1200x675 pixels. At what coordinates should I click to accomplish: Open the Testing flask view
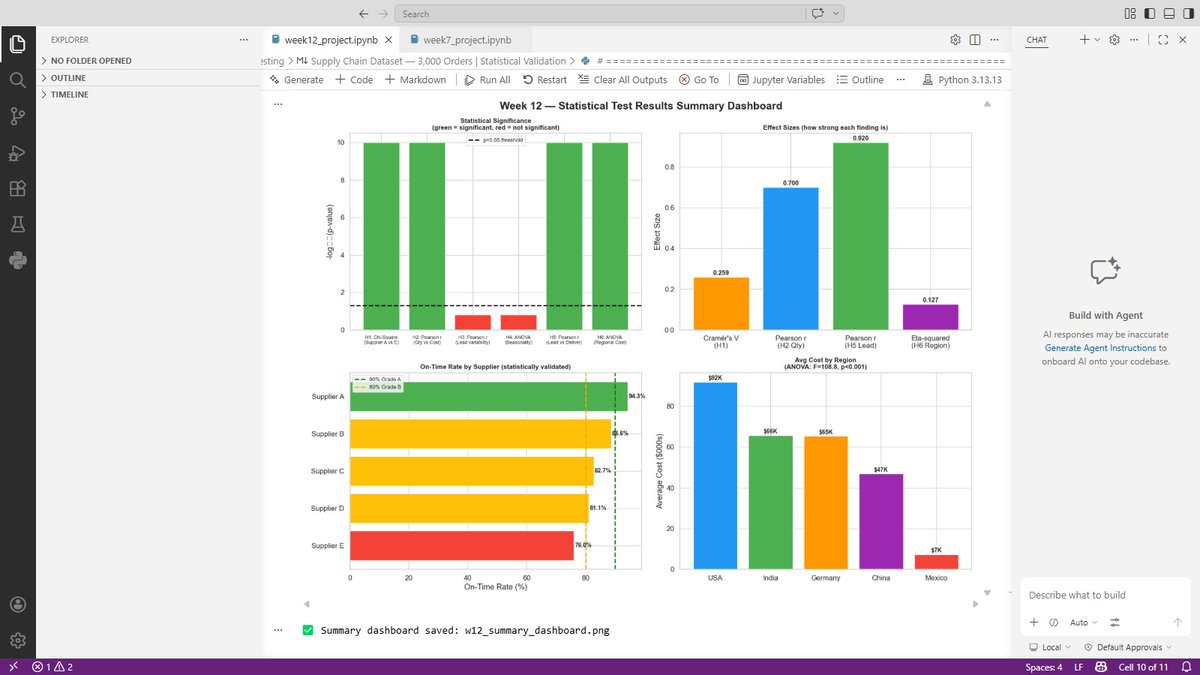pyautogui.click(x=17, y=224)
